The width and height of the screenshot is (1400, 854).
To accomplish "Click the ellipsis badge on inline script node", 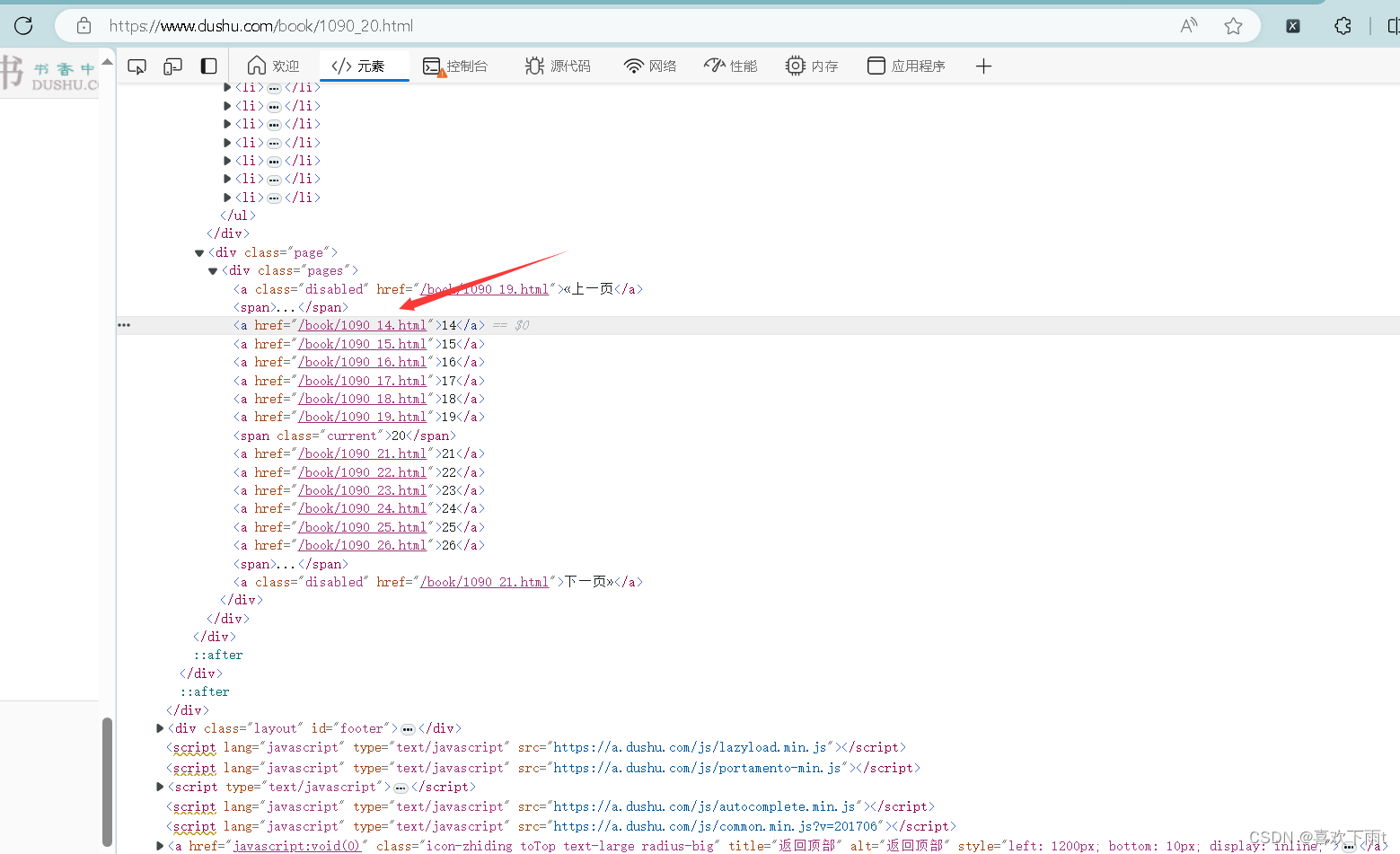I will [401, 788].
